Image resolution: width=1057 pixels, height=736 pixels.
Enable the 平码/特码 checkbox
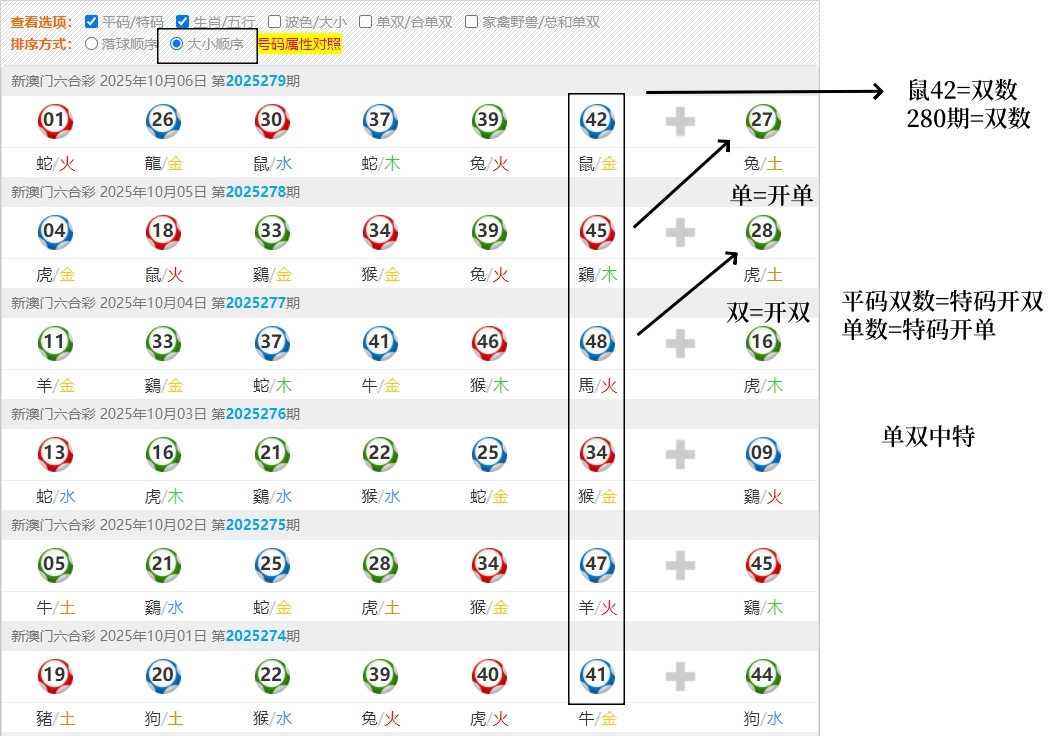pyautogui.click(x=92, y=21)
